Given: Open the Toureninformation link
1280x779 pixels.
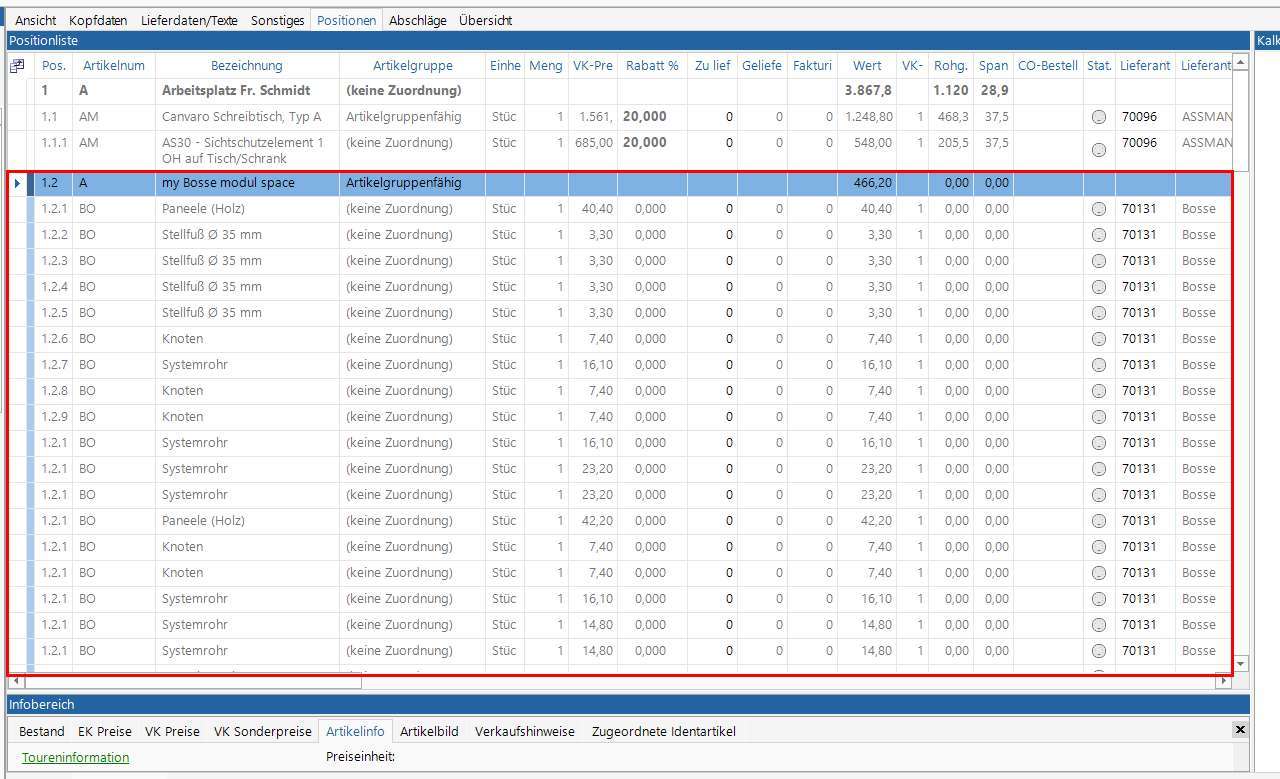Looking at the screenshot, I should click(x=75, y=757).
